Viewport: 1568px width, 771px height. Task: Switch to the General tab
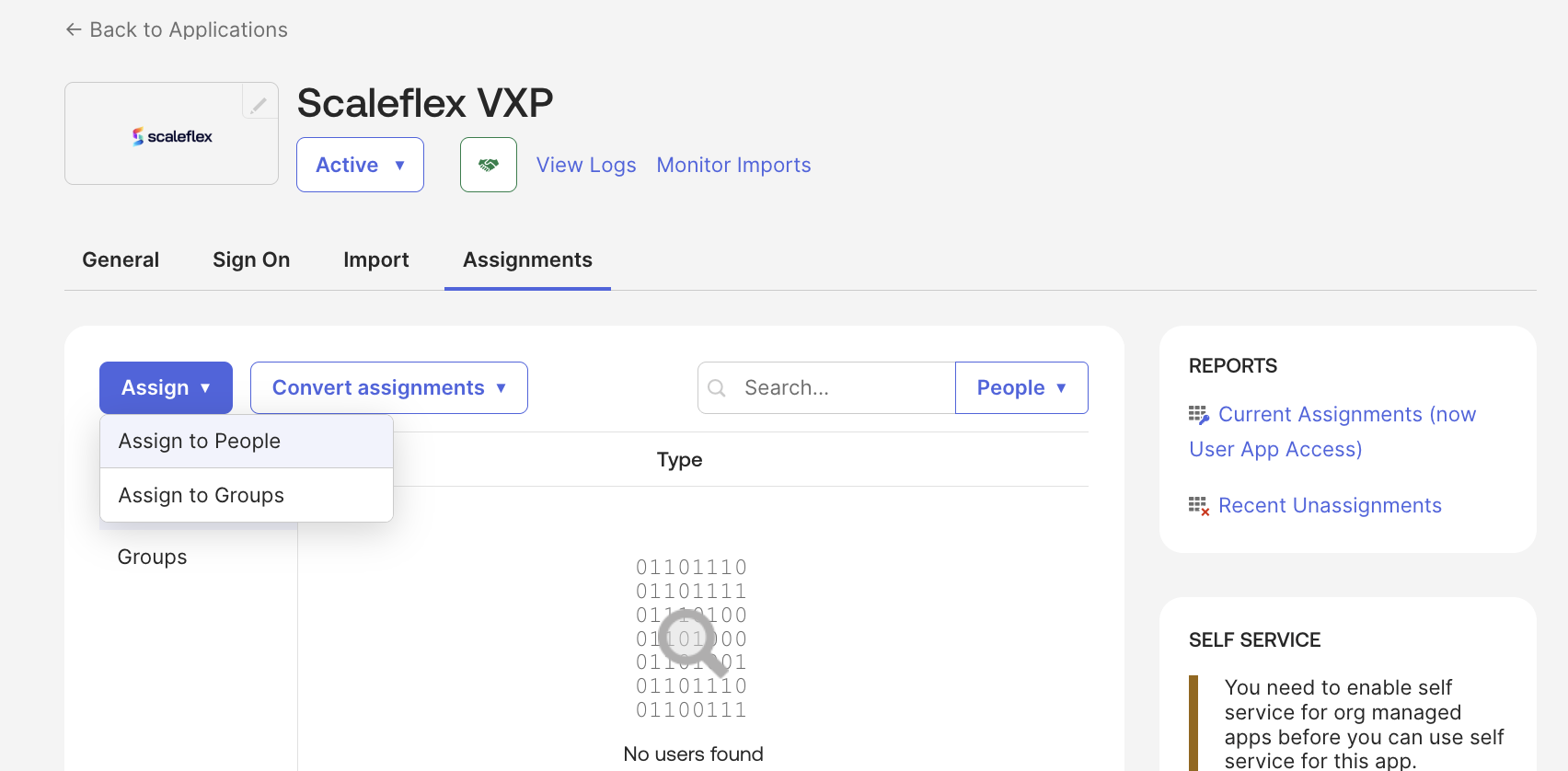point(121,260)
